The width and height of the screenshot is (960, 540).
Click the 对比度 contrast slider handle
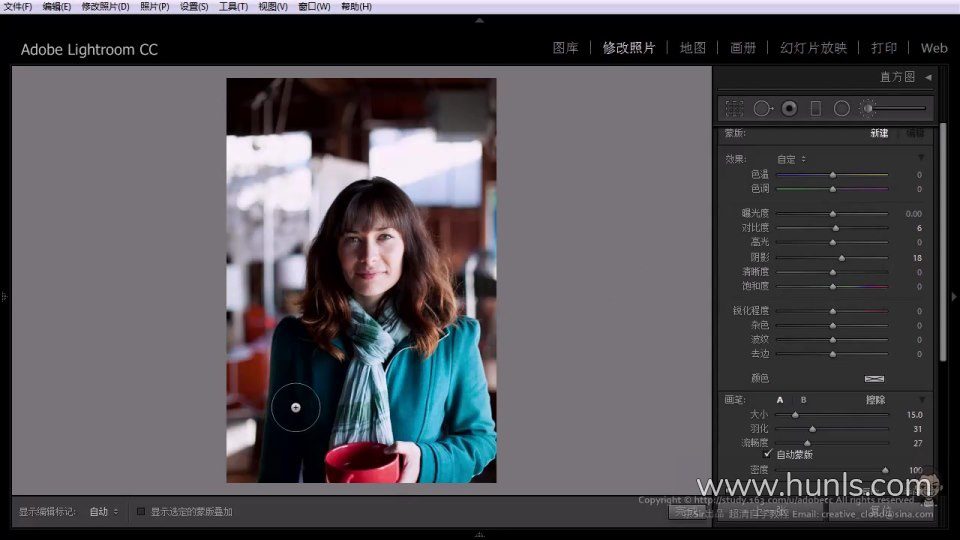pos(836,228)
